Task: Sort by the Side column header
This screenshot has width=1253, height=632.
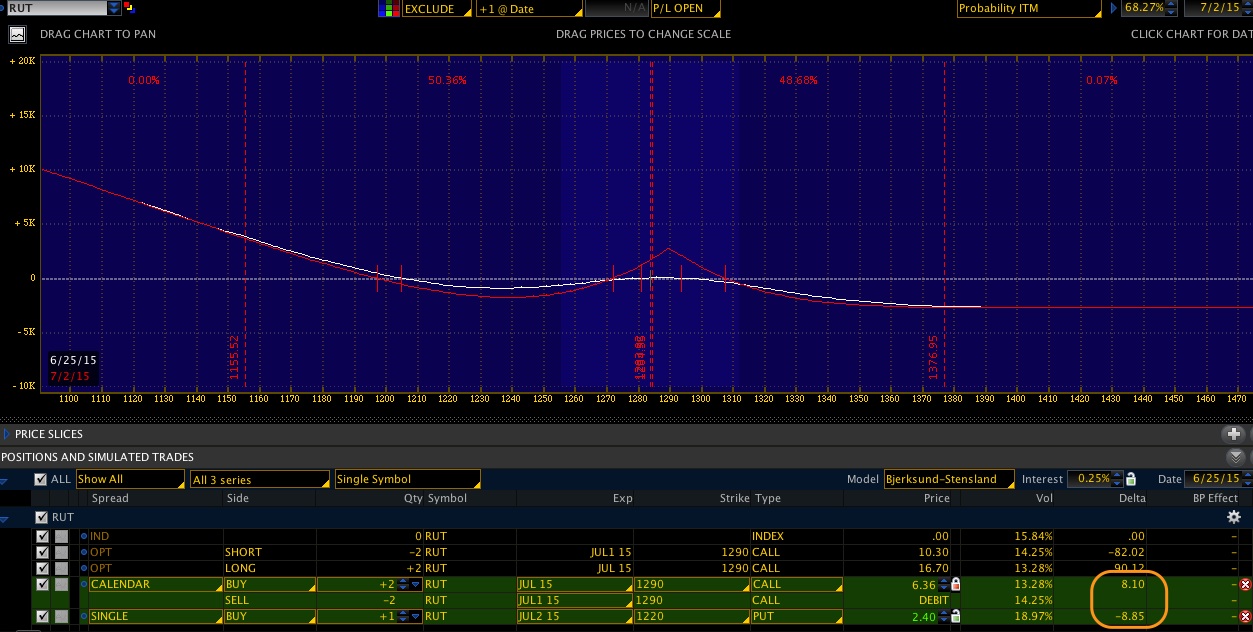Action: 238,498
